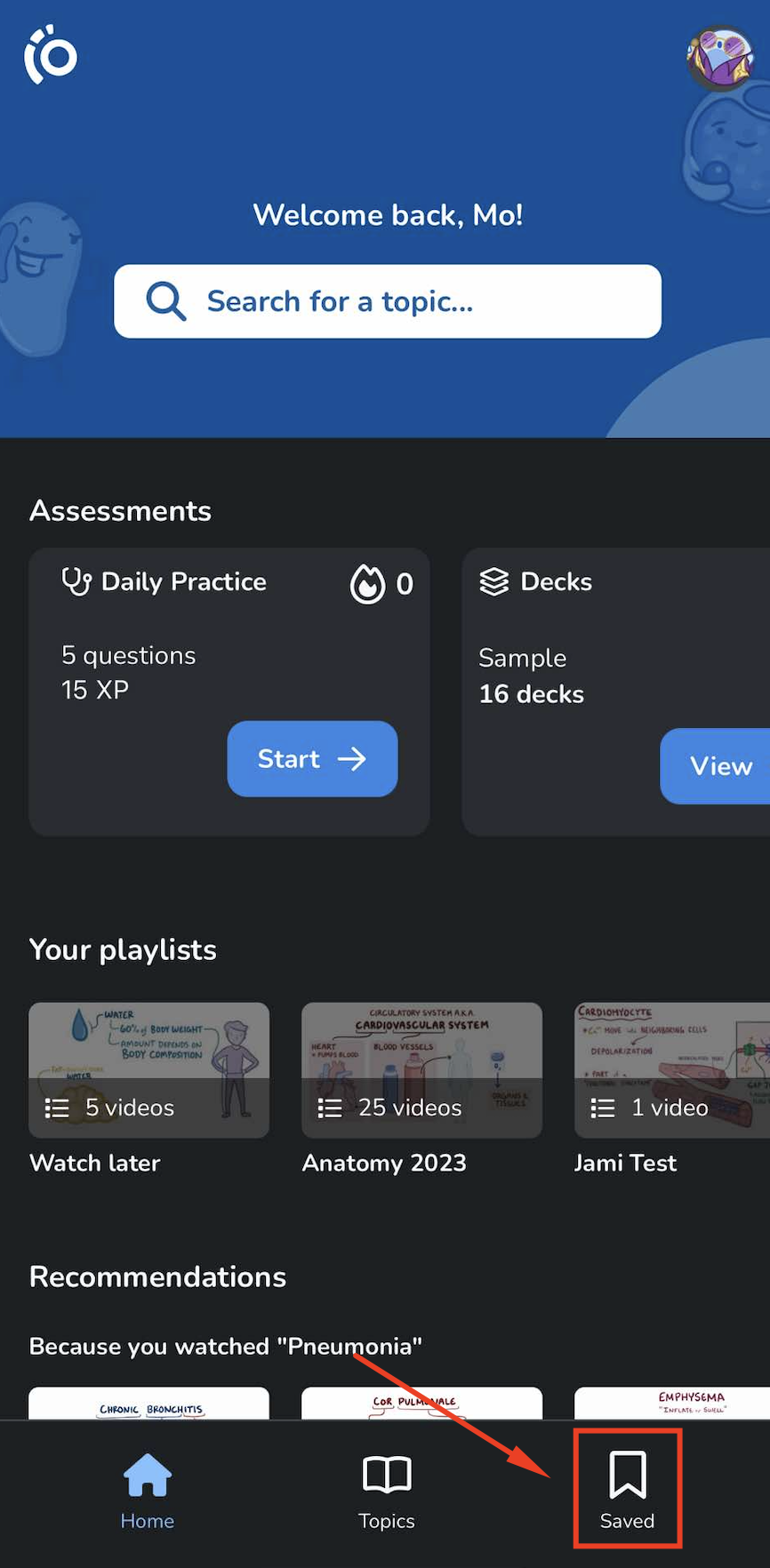Viewport: 770px width, 1568px height.
Task: Tap the Decks stack icon
Action: pos(494,581)
